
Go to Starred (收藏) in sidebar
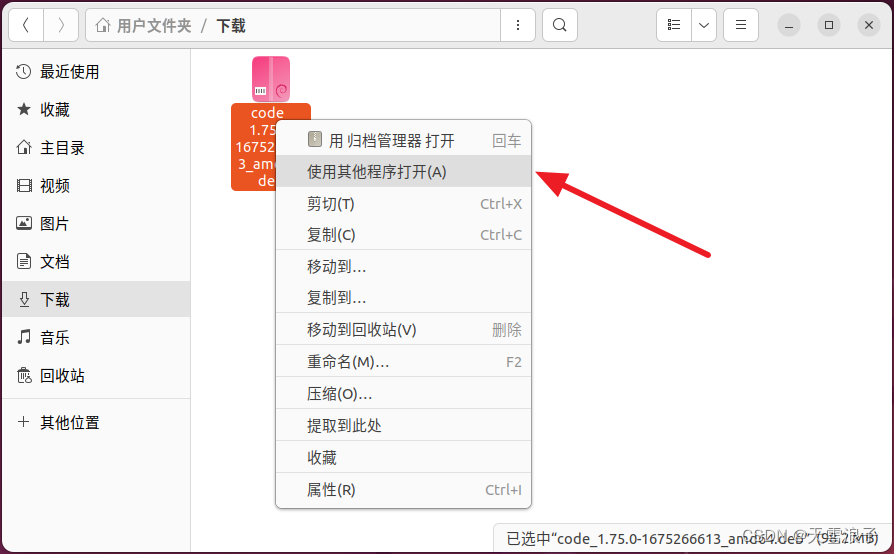[55, 110]
